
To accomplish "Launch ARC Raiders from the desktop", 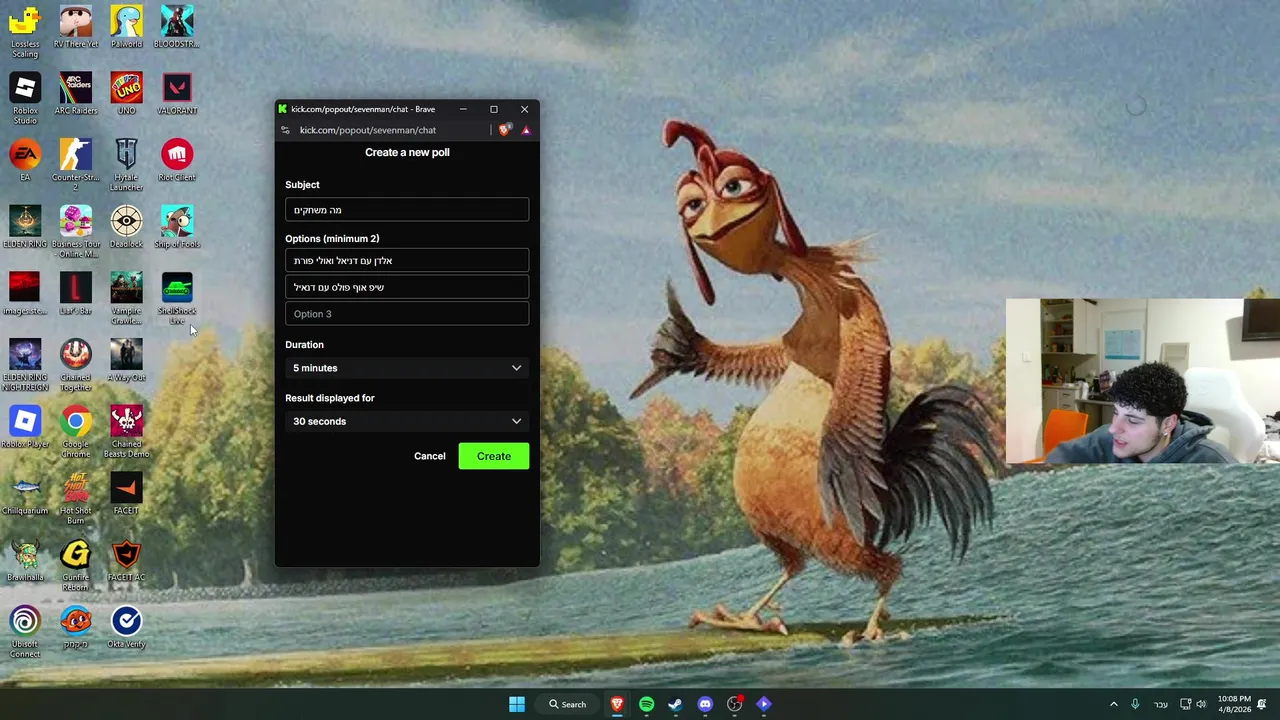I will (76, 94).
